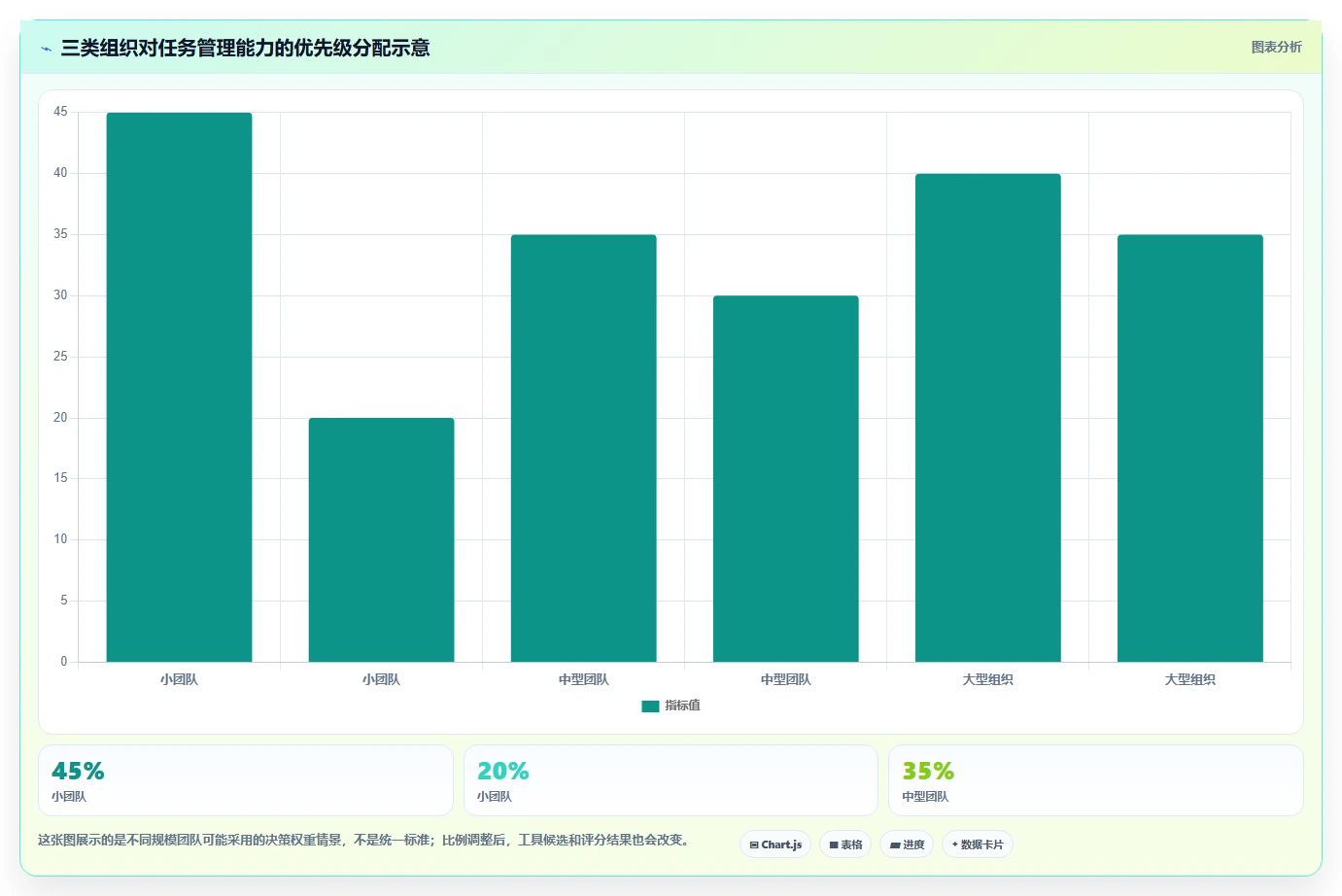Click the y-axis tick label 25
The image size is (1342, 896).
(x=60, y=357)
